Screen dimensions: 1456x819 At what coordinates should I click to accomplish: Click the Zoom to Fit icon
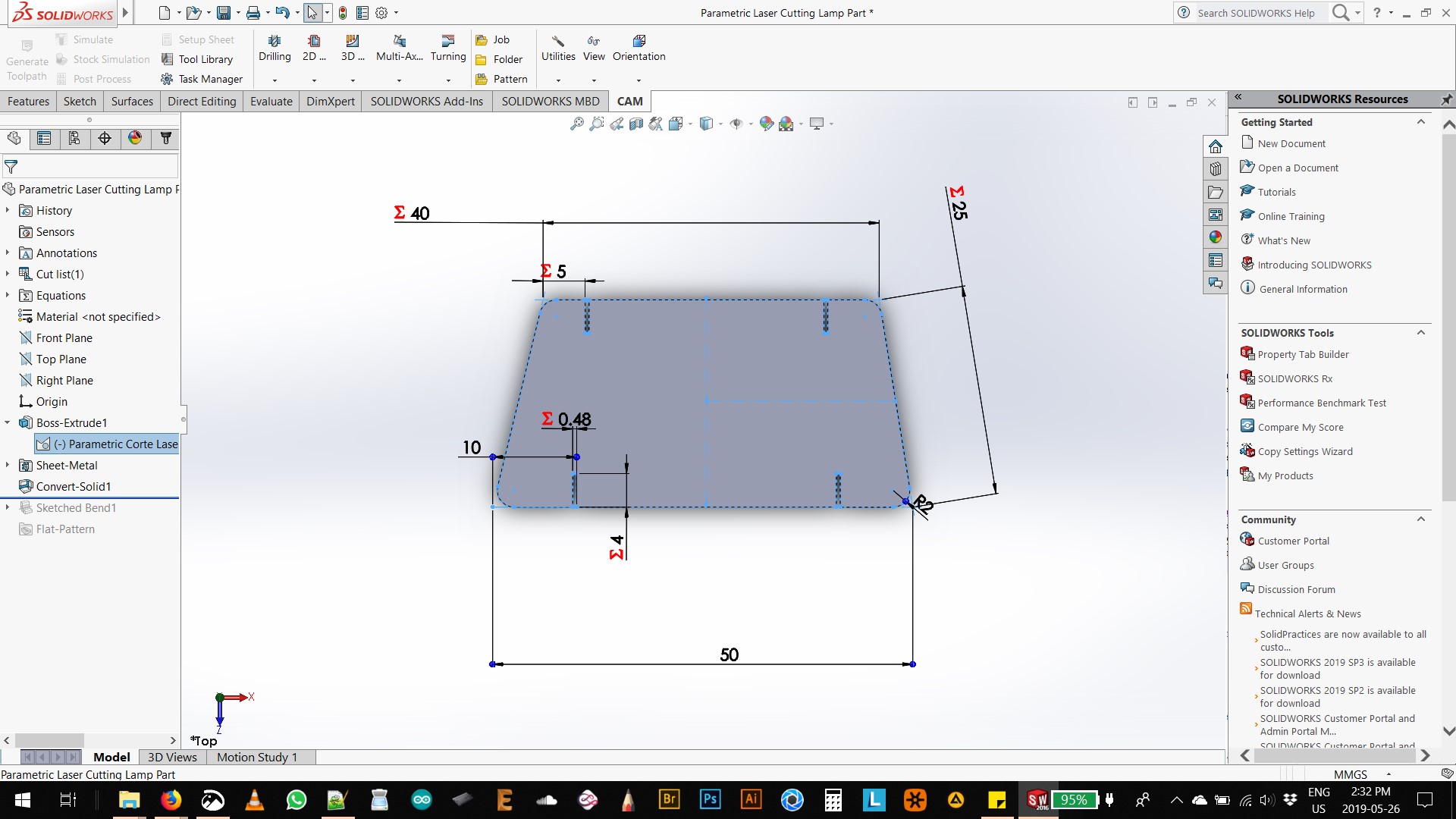(577, 124)
